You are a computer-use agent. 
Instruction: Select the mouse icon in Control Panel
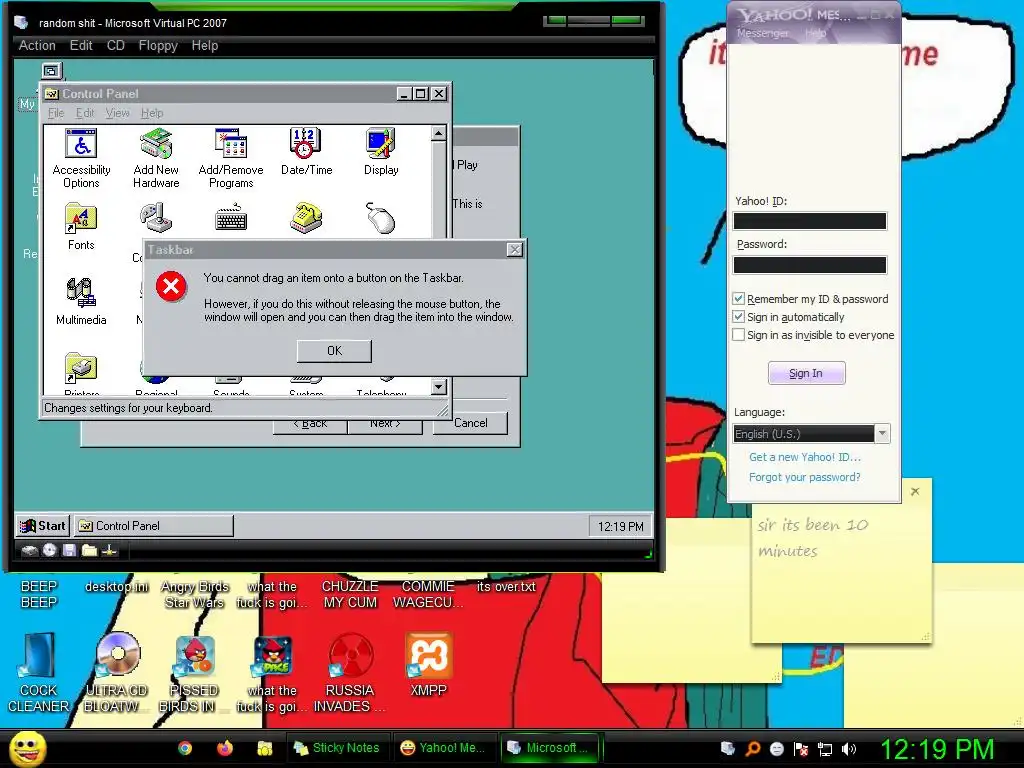(x=381, y=217)
